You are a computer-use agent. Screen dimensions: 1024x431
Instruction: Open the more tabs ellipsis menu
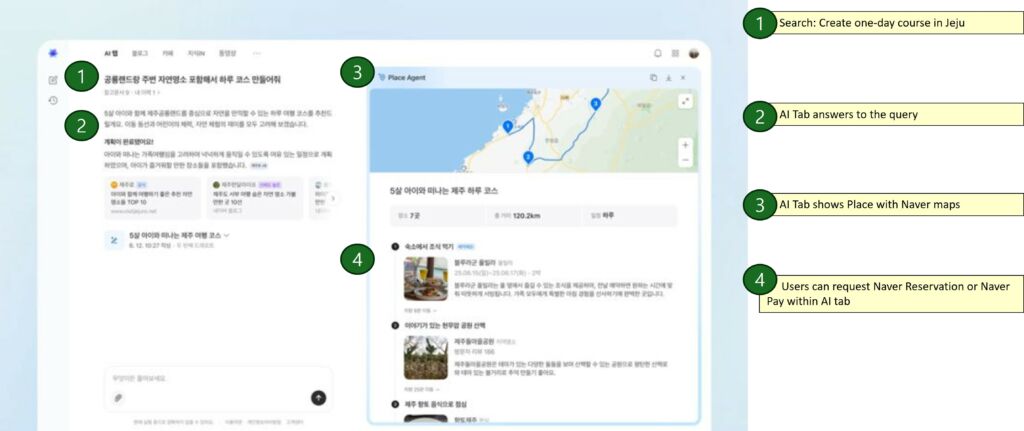pos(257,54)
